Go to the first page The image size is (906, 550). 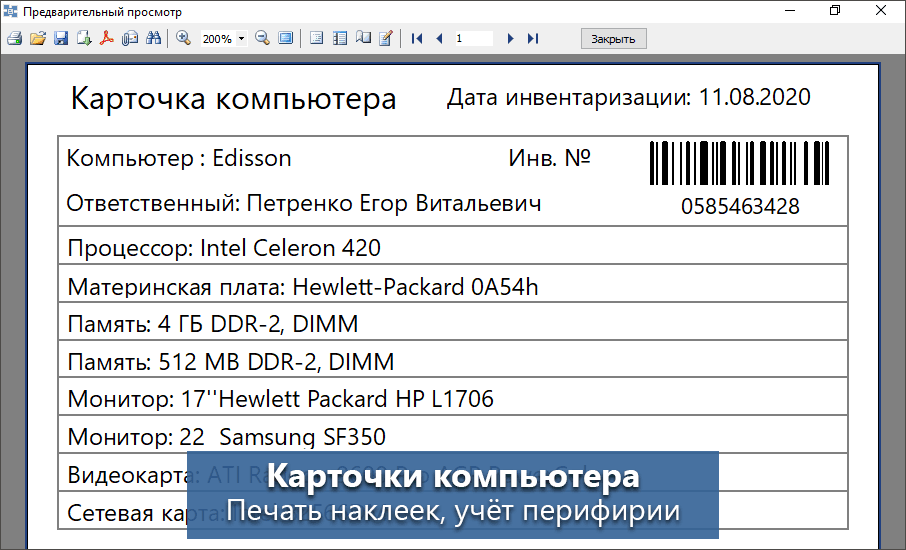[417, 39]
